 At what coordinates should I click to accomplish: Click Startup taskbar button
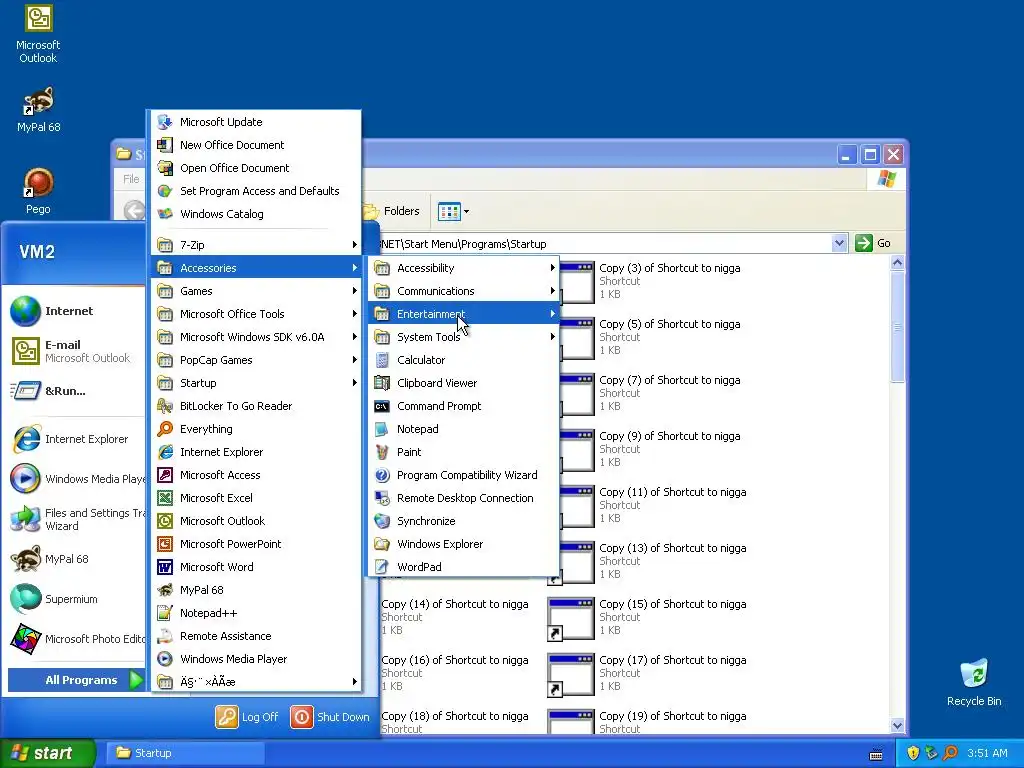point(185,753)
